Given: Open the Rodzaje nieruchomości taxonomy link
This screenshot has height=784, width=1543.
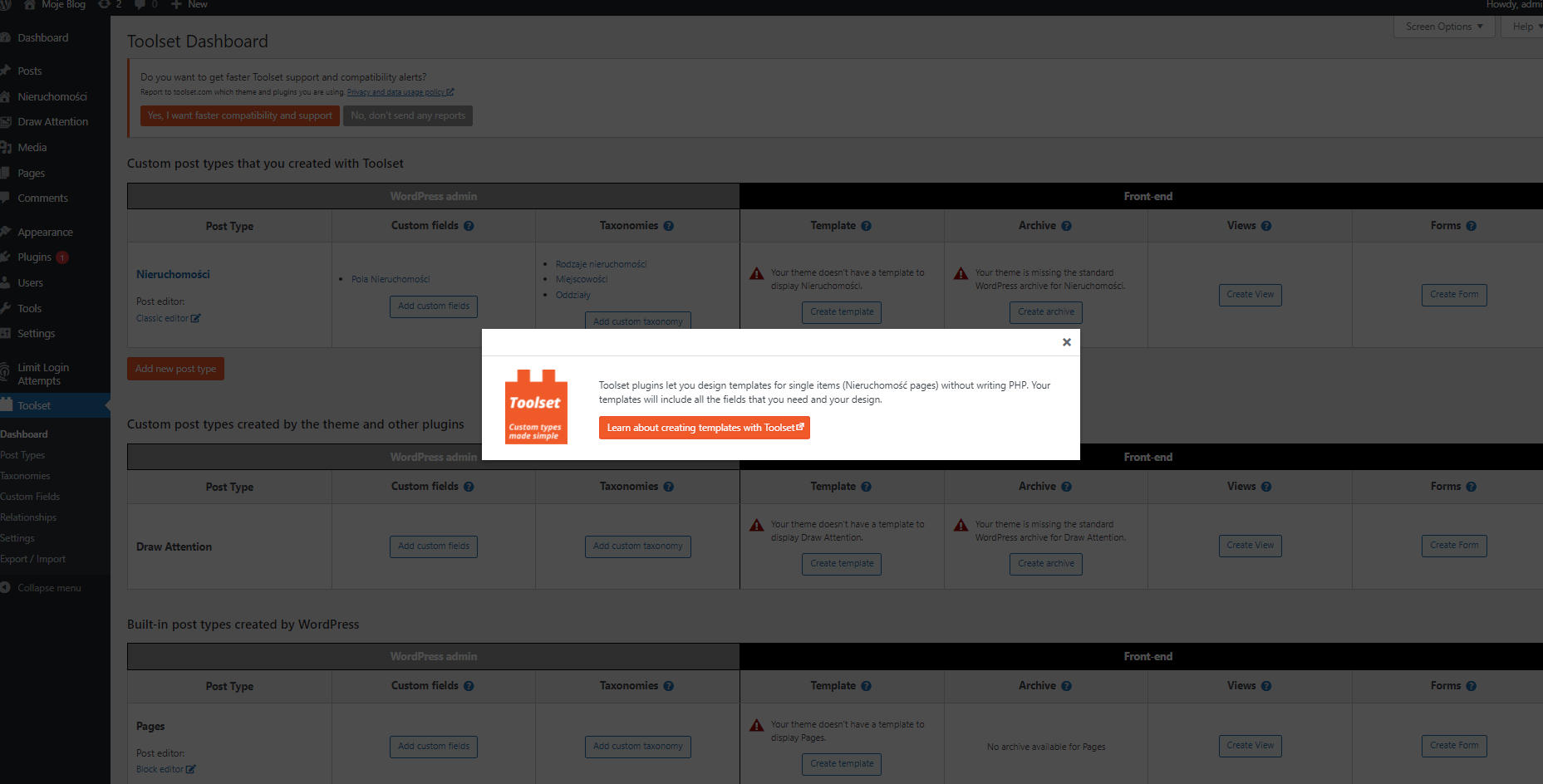Looking at the screenshot, I should tap(601, 264).
